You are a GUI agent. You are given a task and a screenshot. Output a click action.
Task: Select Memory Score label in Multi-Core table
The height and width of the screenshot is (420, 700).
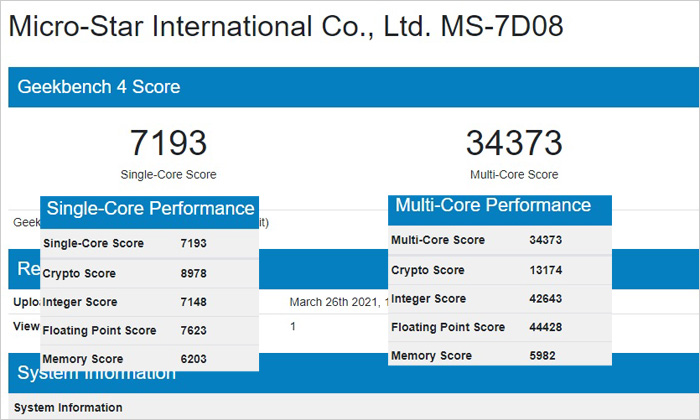point(431,356)
